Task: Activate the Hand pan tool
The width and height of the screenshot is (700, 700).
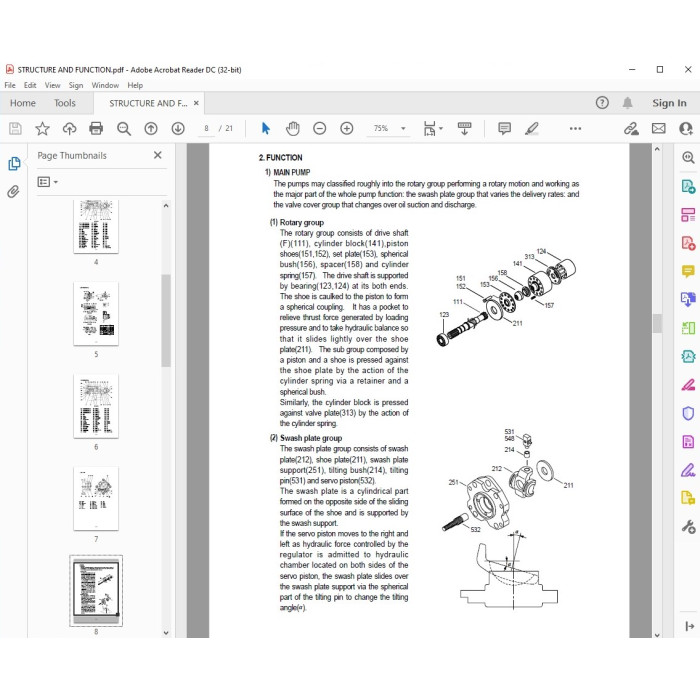Action: pyautogui.click(x=292, y=129)
